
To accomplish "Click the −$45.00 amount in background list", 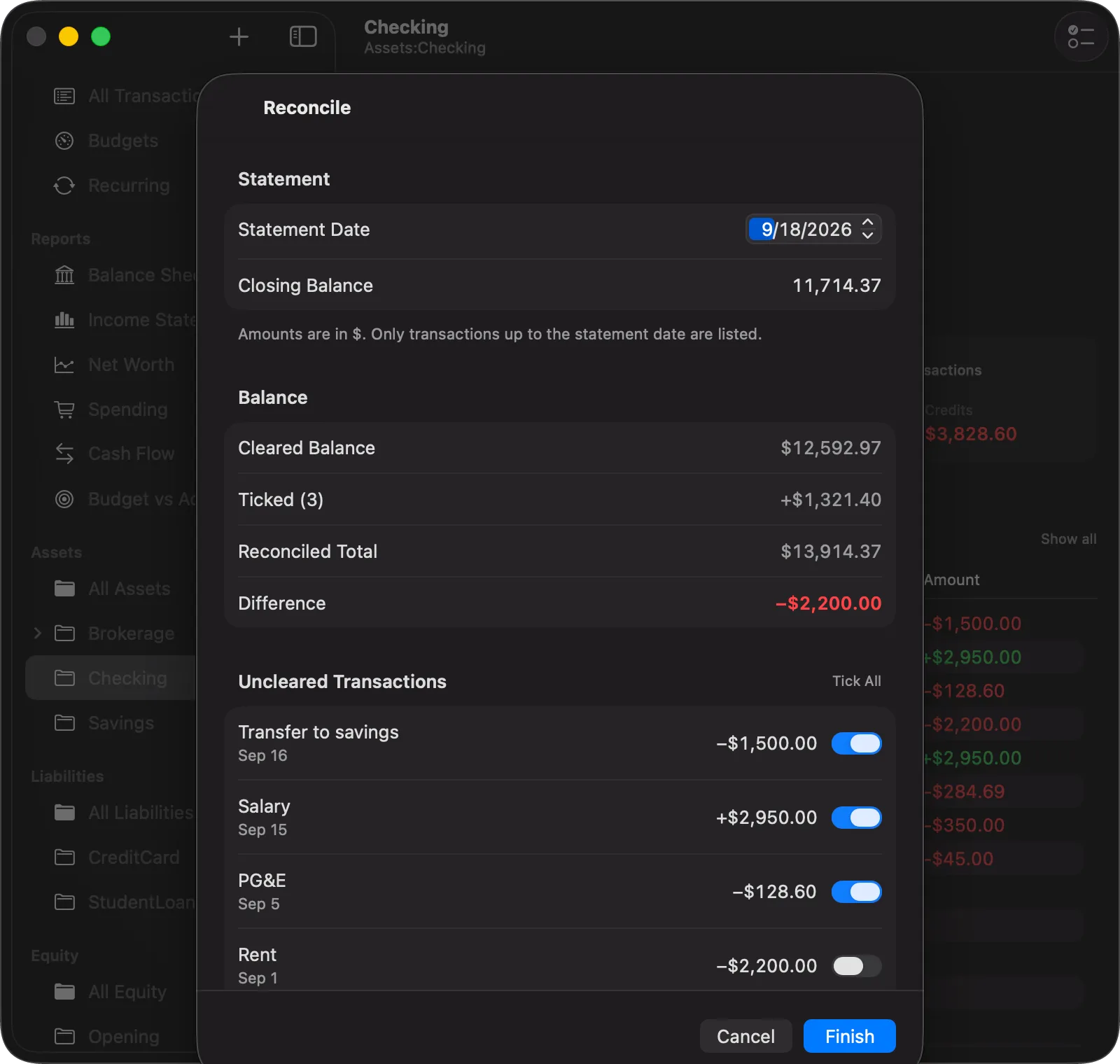I will click(x=960, y=859).
